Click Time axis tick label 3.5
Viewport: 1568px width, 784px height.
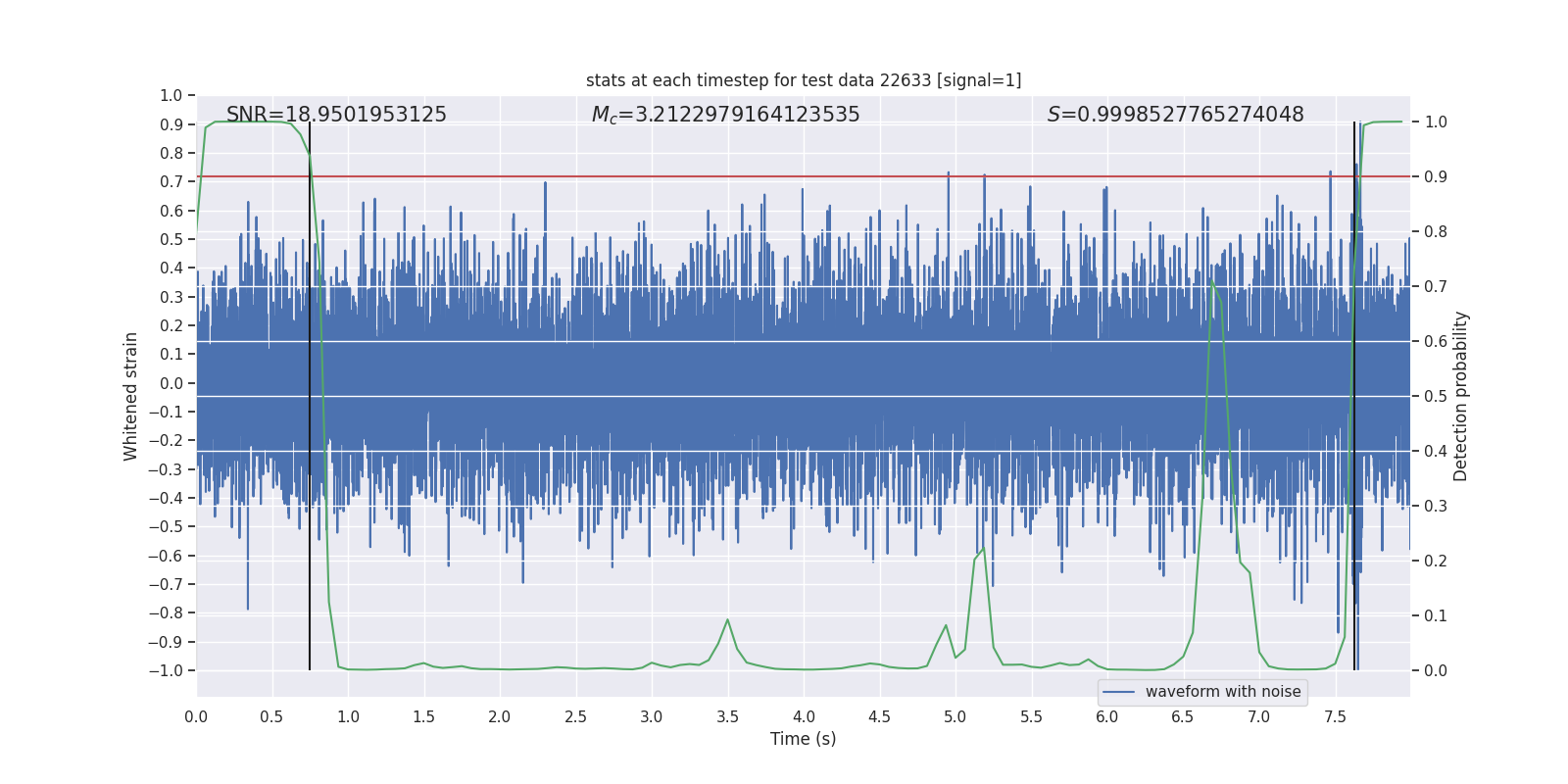click(728, 717)
